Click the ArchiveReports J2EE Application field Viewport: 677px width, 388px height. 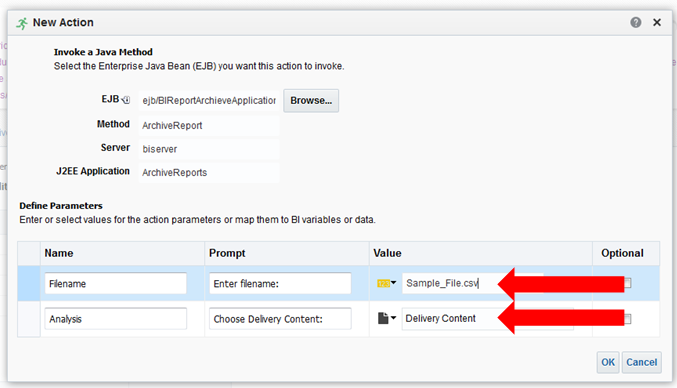pyautogui.click(x=209, y=173)
